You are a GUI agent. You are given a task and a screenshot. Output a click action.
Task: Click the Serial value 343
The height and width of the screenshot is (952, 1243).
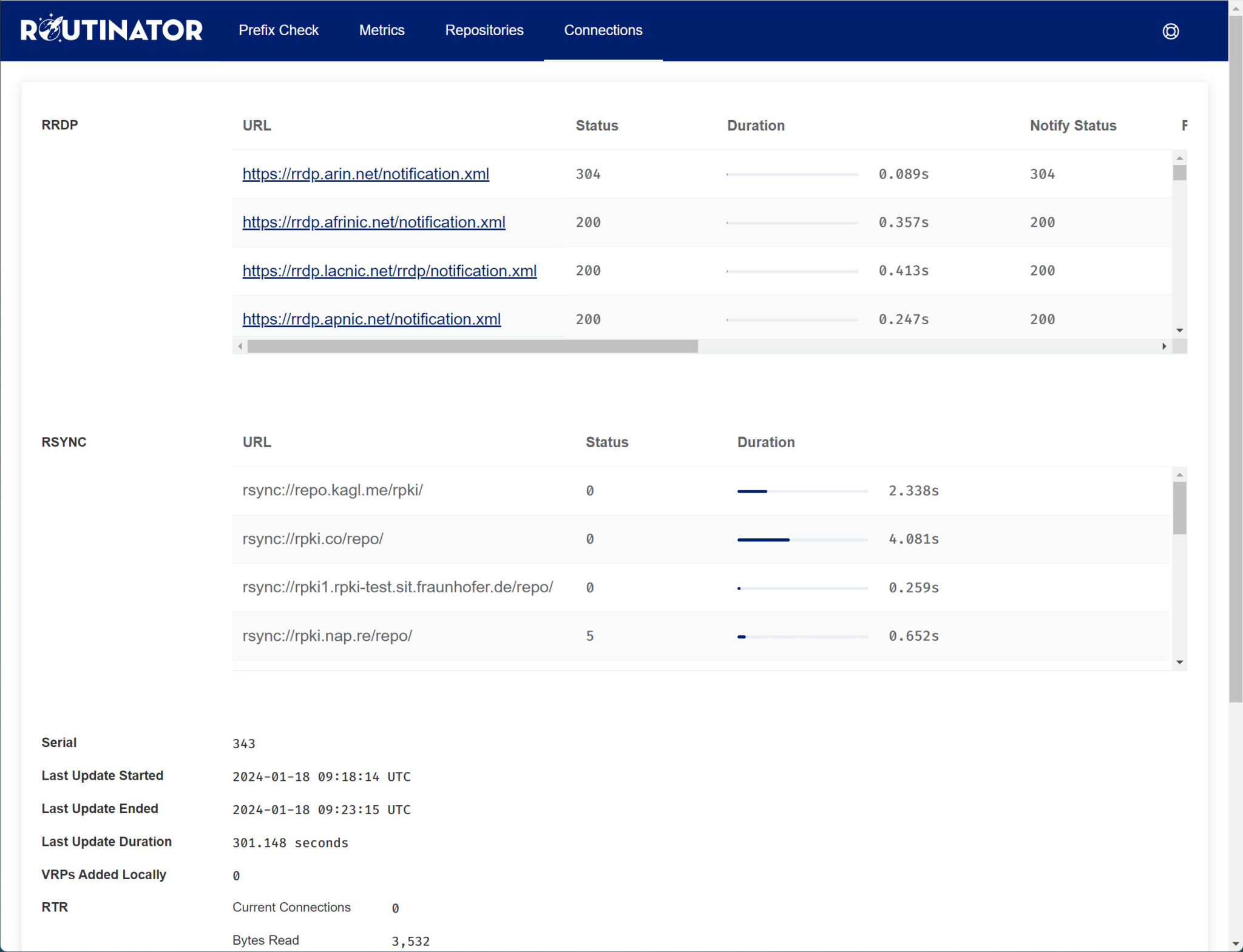[x=243, y=743]
